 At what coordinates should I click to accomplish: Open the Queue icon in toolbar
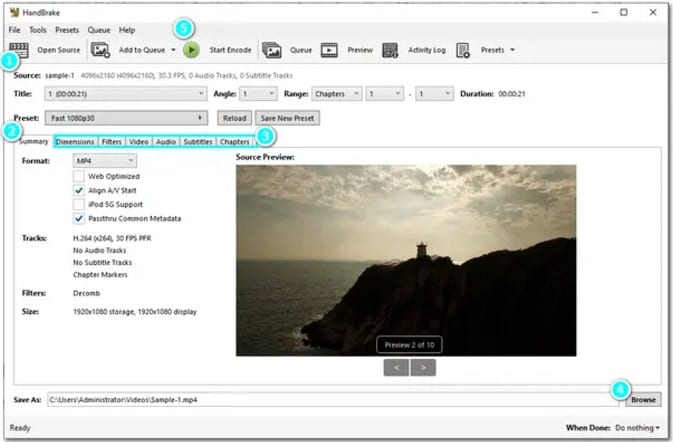tap(272, 50)
